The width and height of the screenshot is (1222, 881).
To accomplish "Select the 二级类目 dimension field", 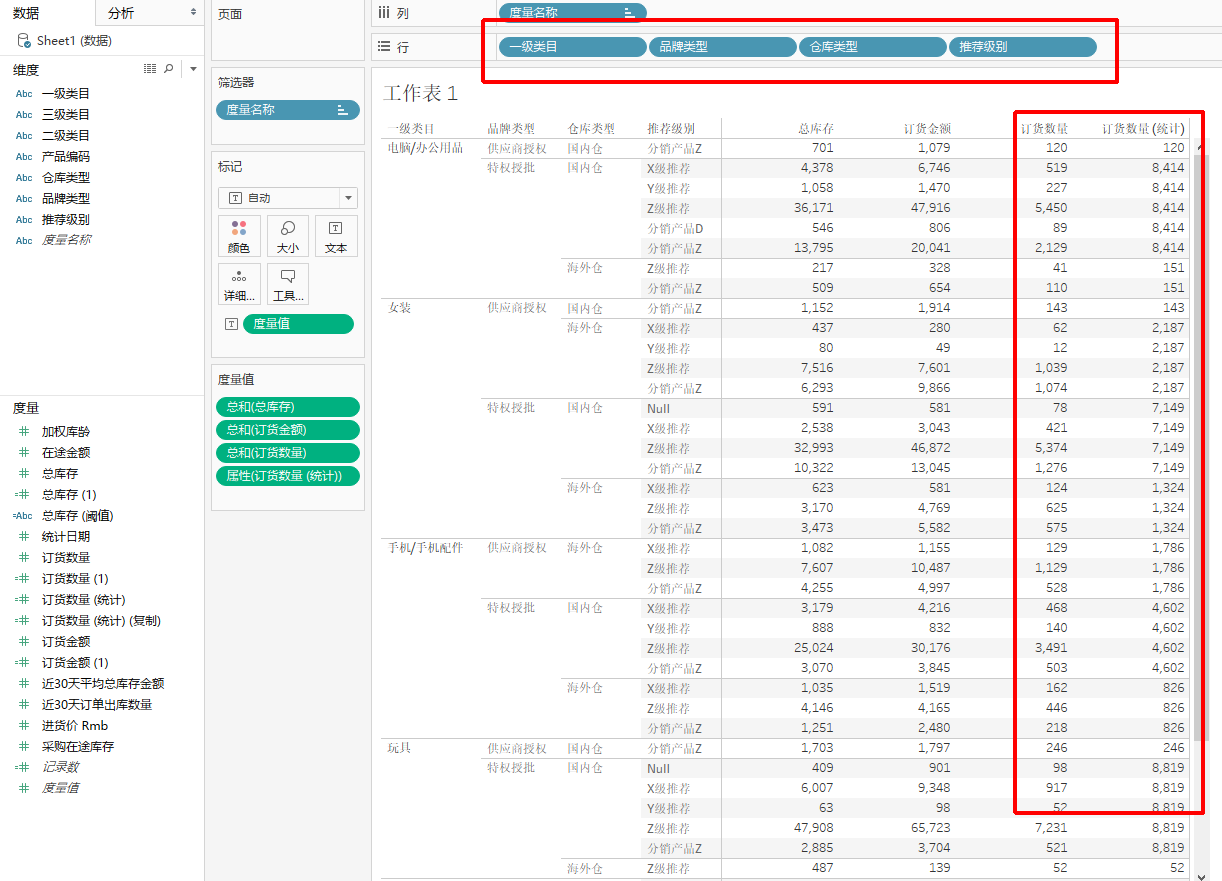I will click(x=65, y=136).
